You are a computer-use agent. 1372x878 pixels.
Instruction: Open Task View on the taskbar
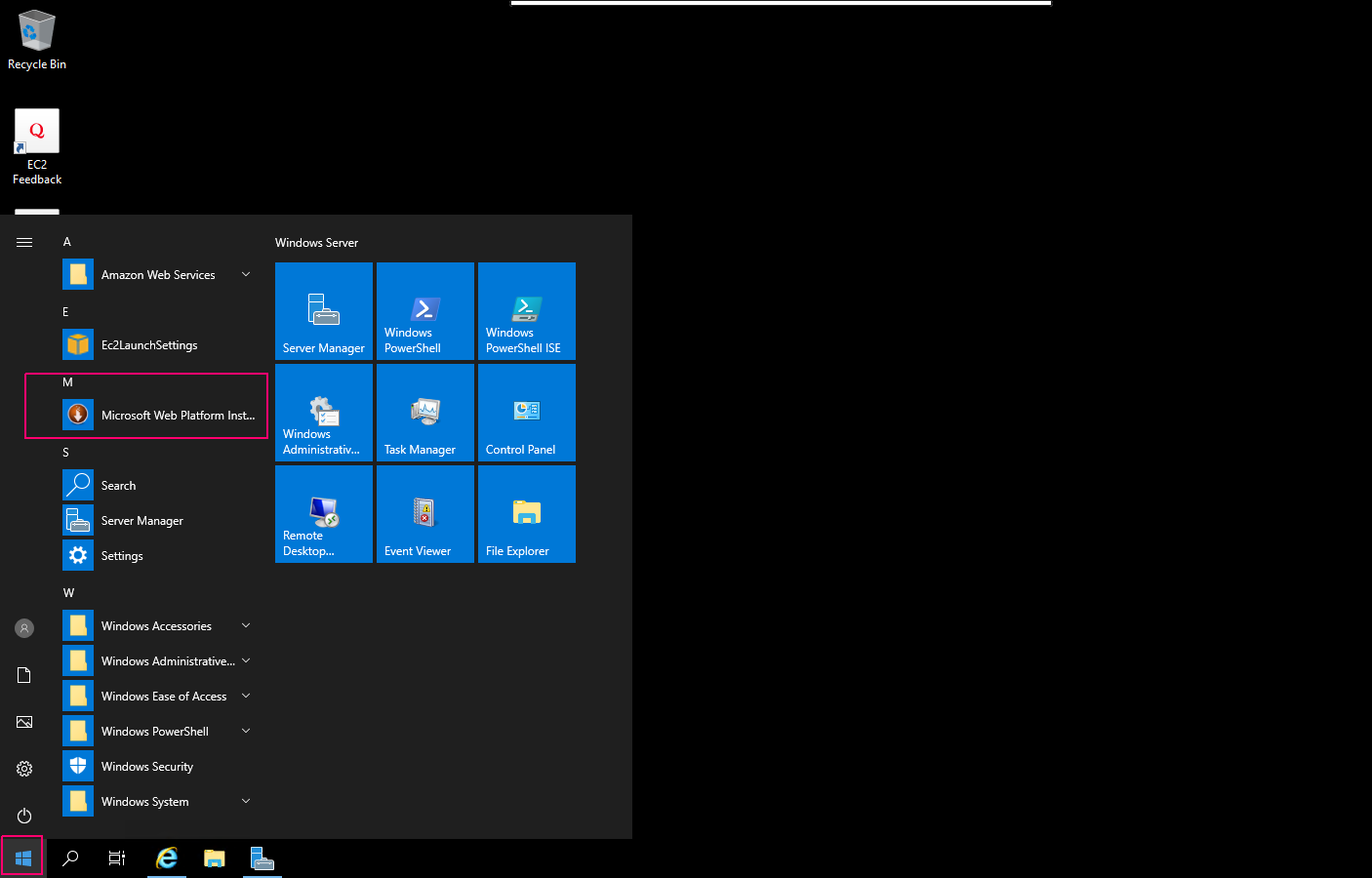pos(117,858)
